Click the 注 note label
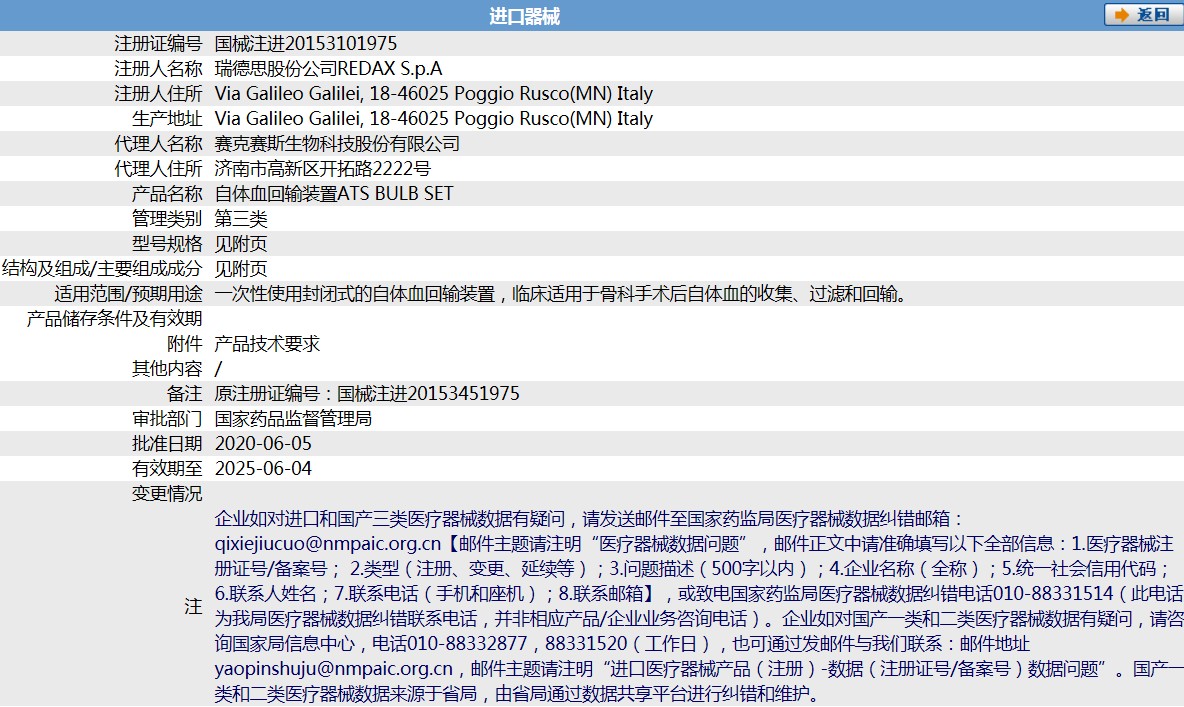1184x707 pixels. tap(194, 606)
